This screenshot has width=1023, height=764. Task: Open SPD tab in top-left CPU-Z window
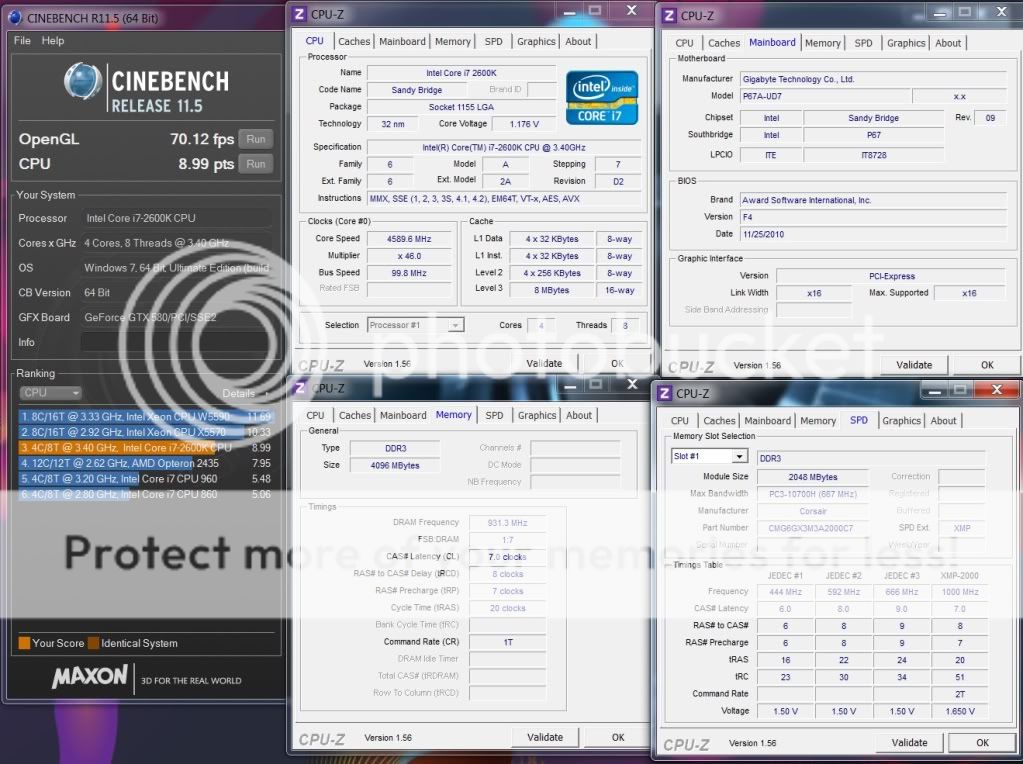pos(493,41)
